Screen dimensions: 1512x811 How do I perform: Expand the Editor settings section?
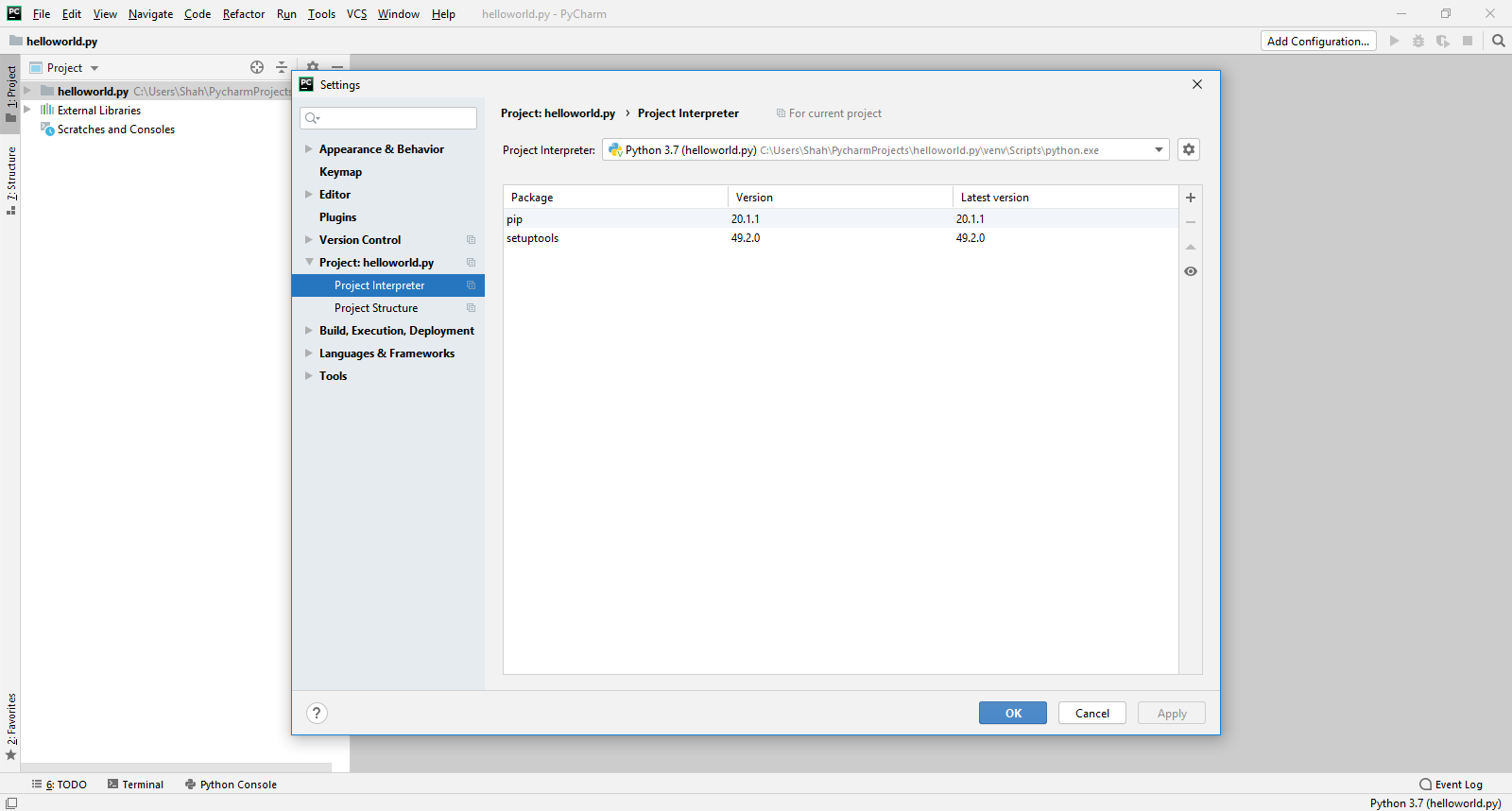309,195
